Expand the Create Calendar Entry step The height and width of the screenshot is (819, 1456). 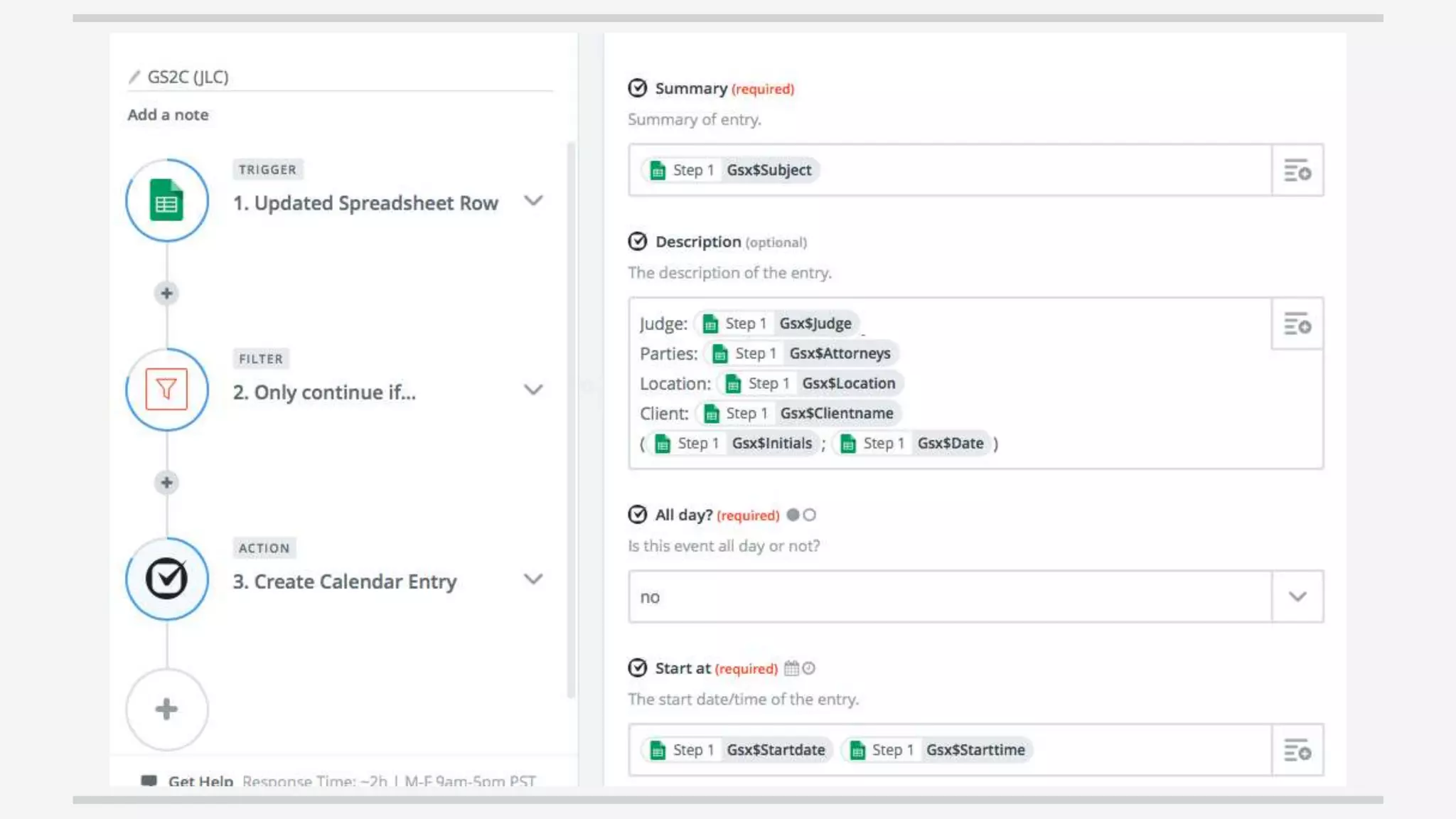click(533, 579)
